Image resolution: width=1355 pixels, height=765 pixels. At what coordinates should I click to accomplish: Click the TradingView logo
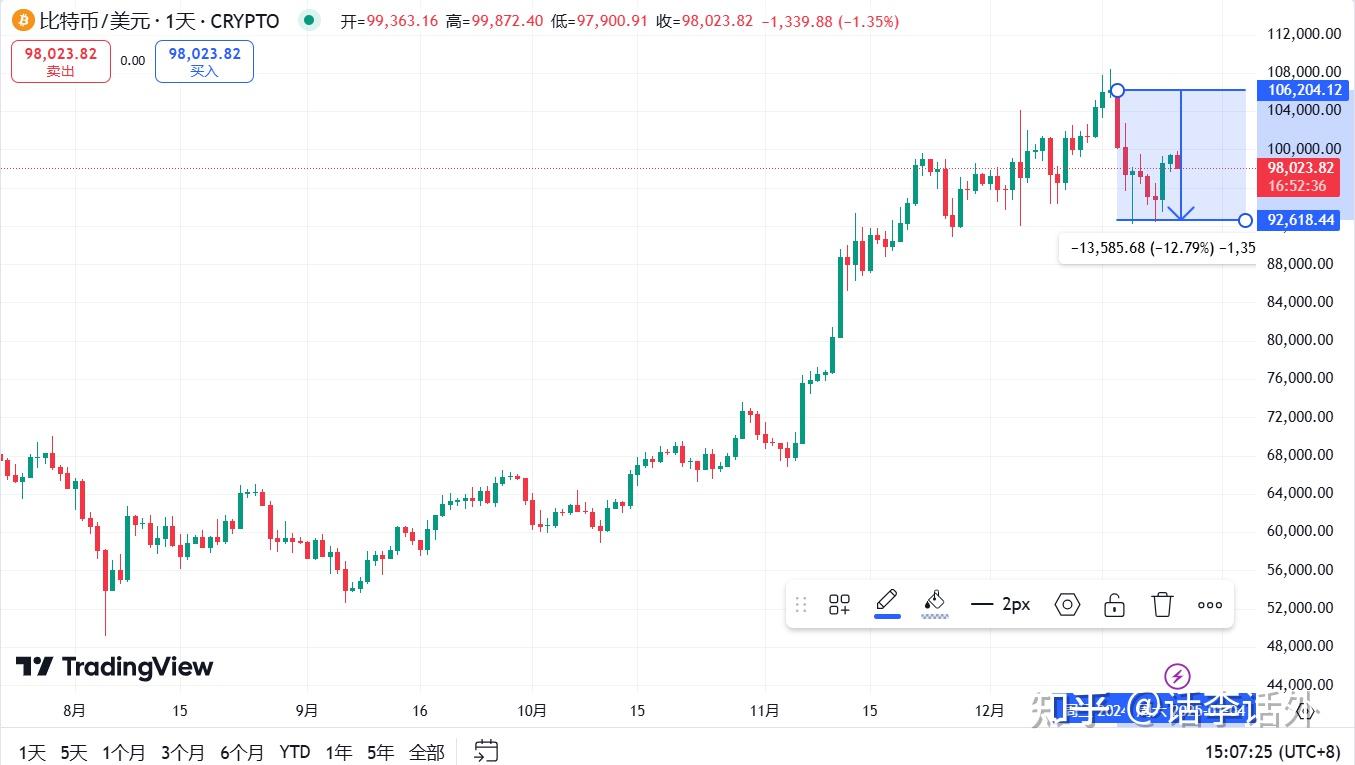click(113, 666)
